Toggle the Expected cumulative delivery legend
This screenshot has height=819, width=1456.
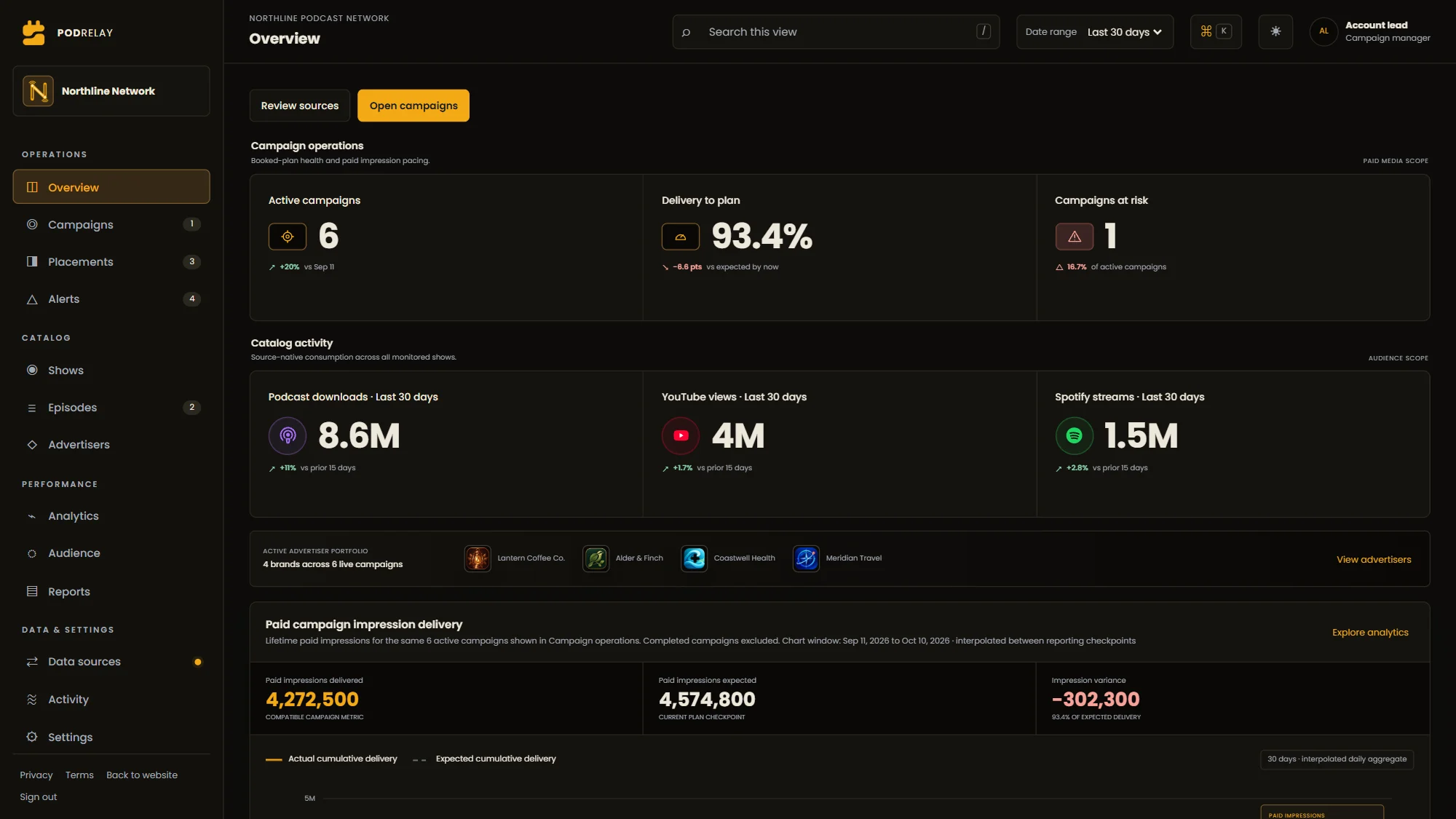tap(484, 759)
